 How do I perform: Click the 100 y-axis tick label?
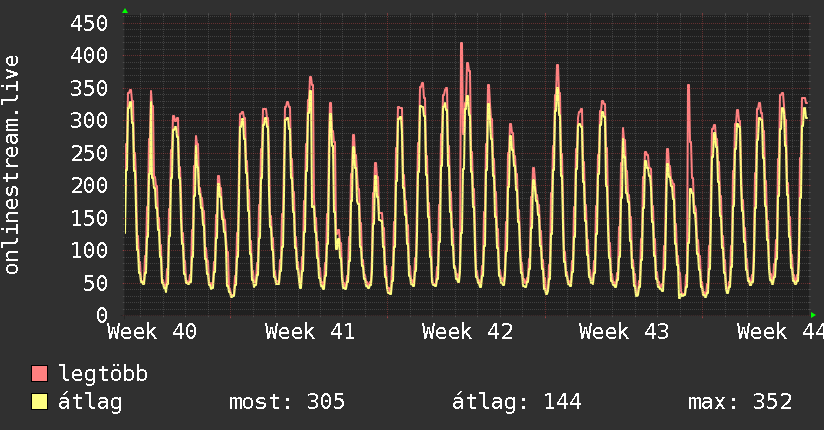point(89,250)
